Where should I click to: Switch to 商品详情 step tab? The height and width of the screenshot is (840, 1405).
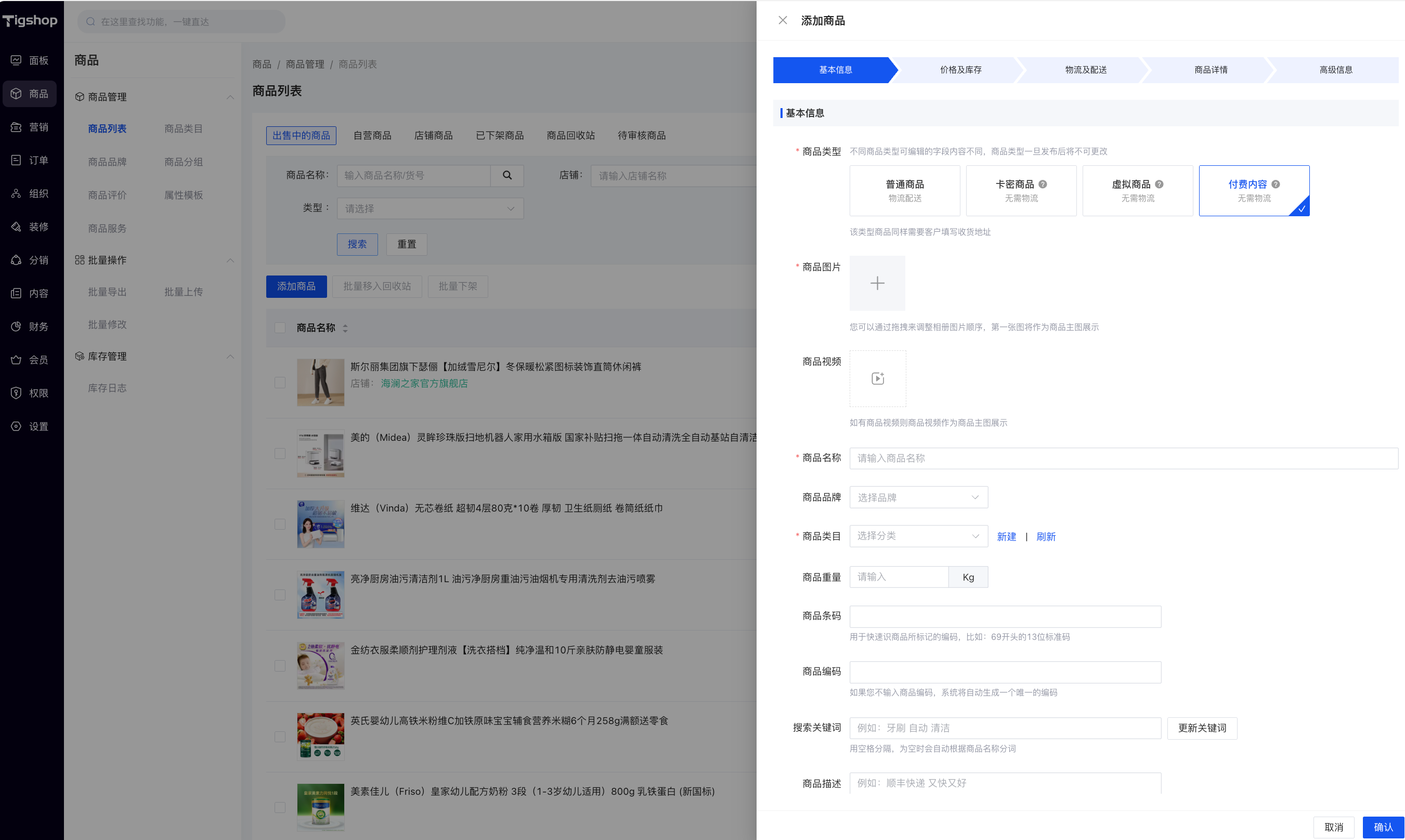(1211, 70)
